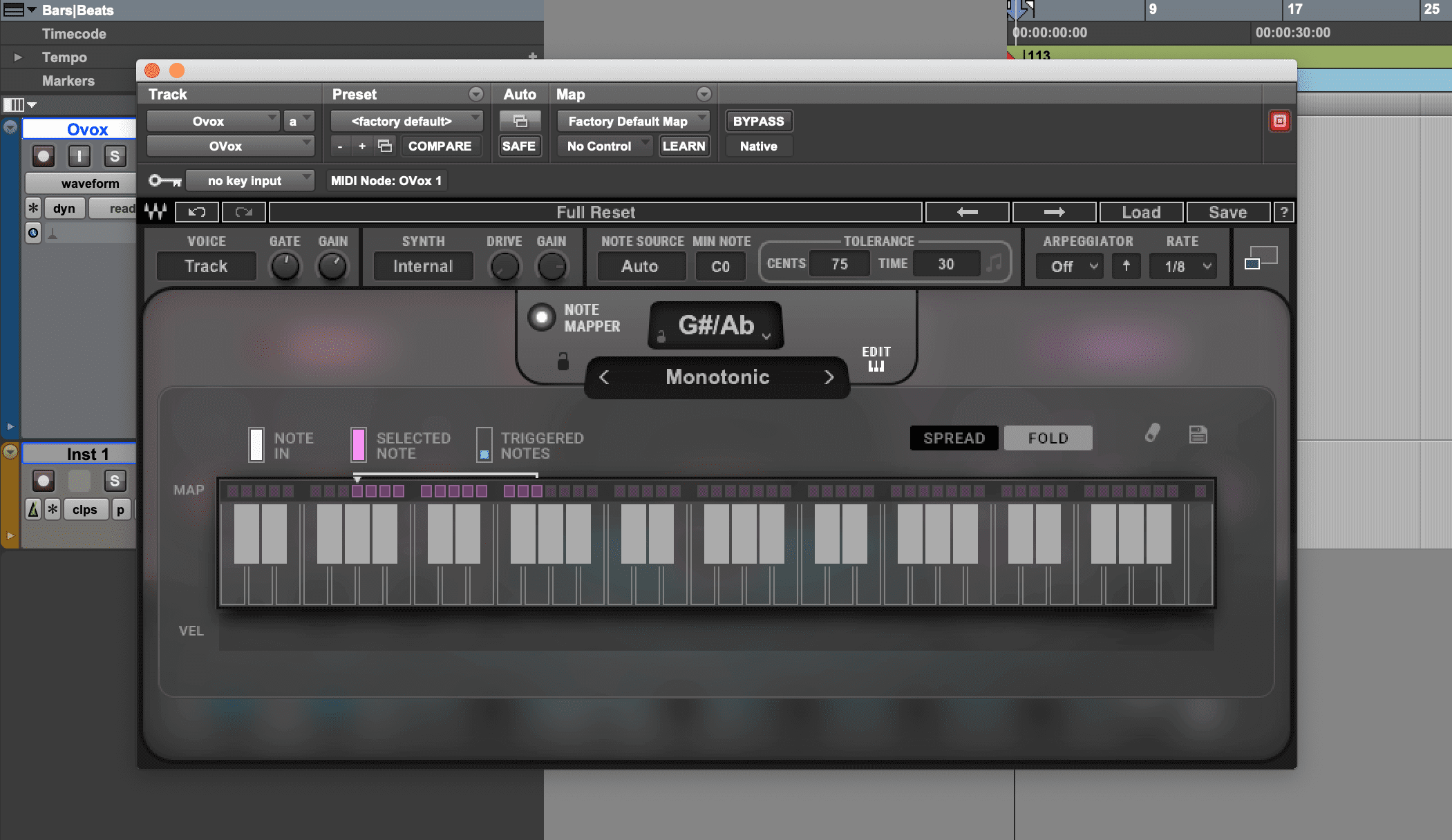Click the Load button
Viewport: 1452px width, 840px height.
tap(1141, 212)
